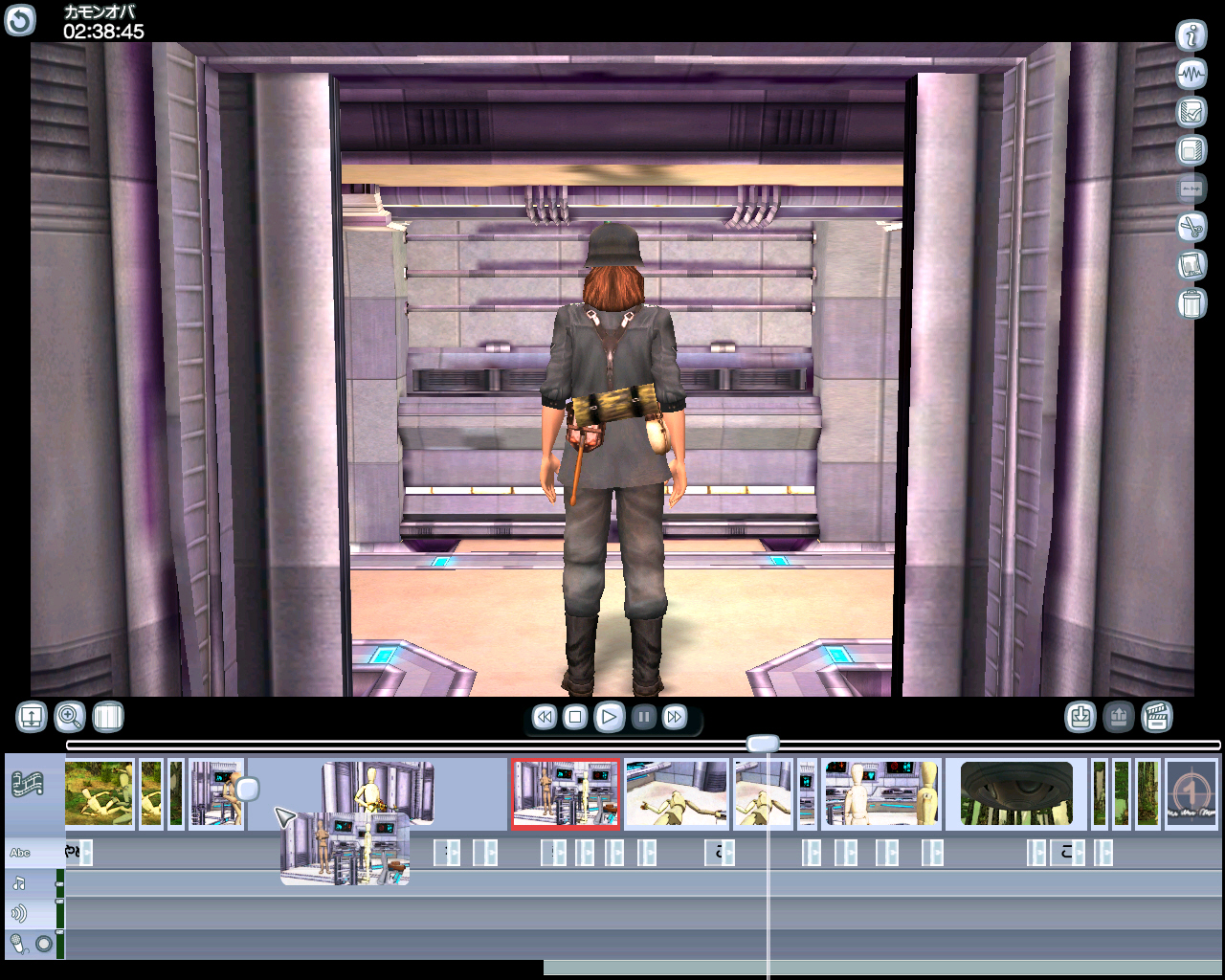
Task: Click the circular back arrow icon
Action: pyautogui.click(x=20, y=20)
